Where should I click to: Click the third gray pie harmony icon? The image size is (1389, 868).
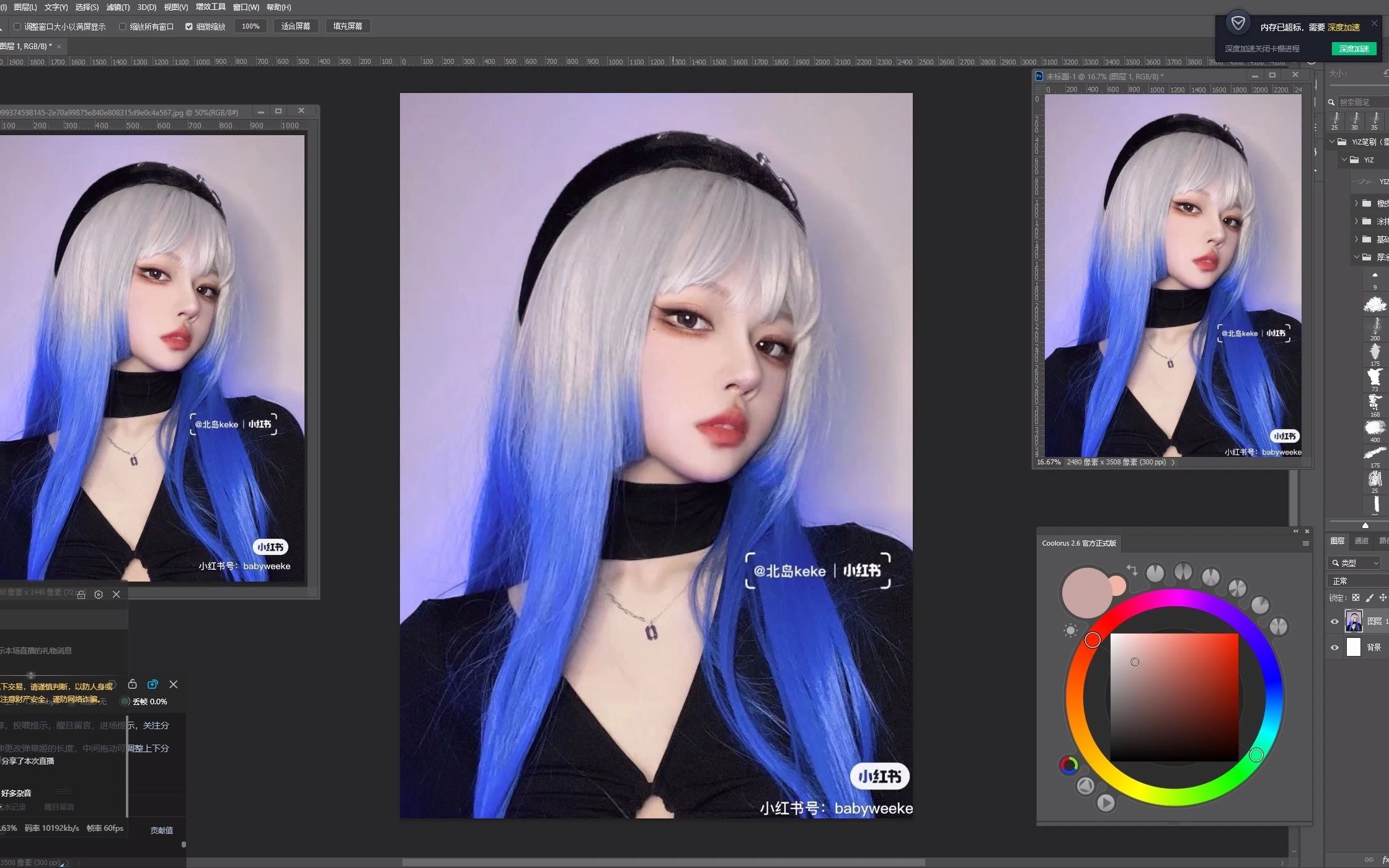(1211, 577)
